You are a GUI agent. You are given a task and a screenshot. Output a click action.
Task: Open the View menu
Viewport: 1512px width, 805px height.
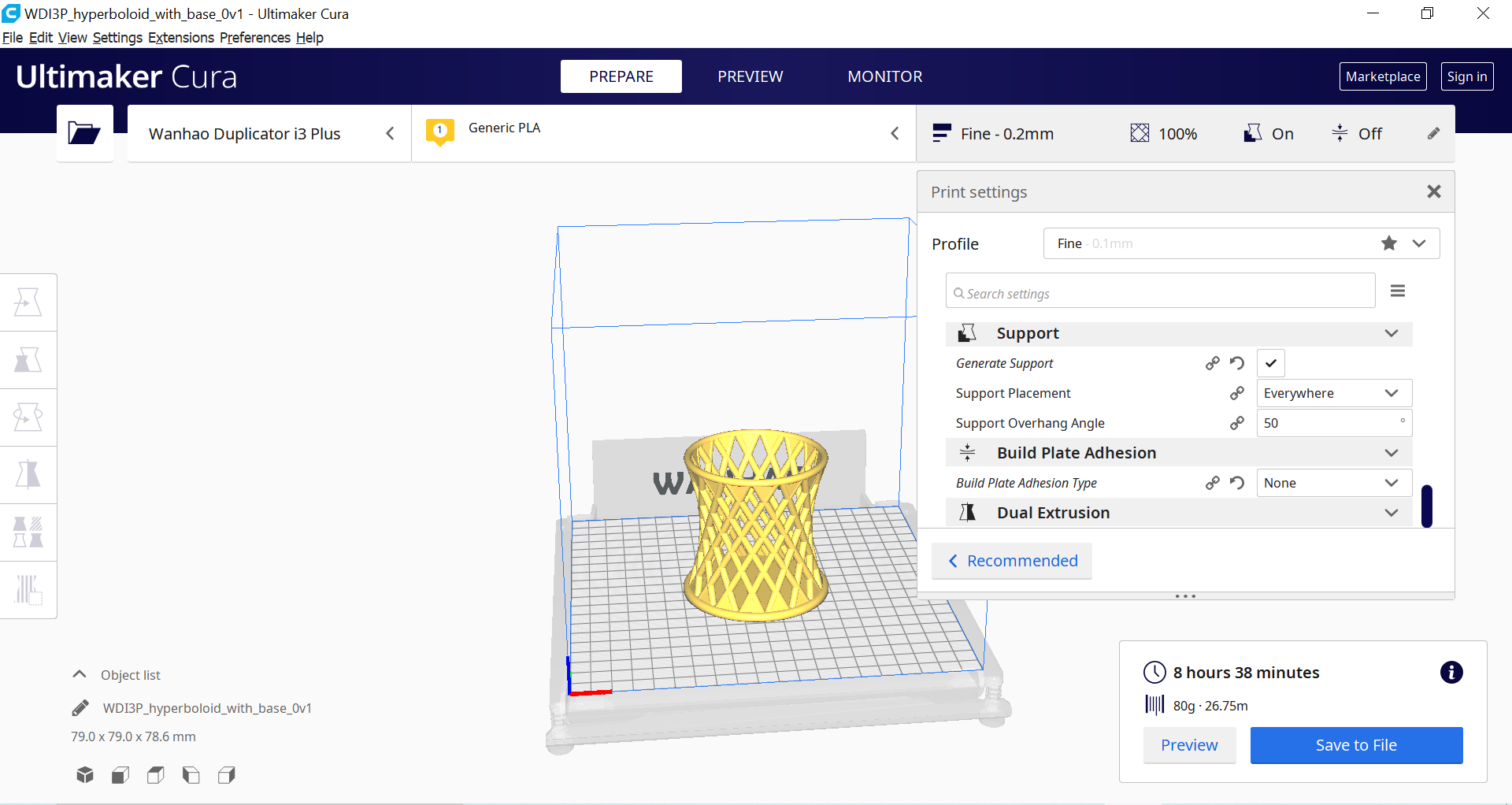point(72,38)
